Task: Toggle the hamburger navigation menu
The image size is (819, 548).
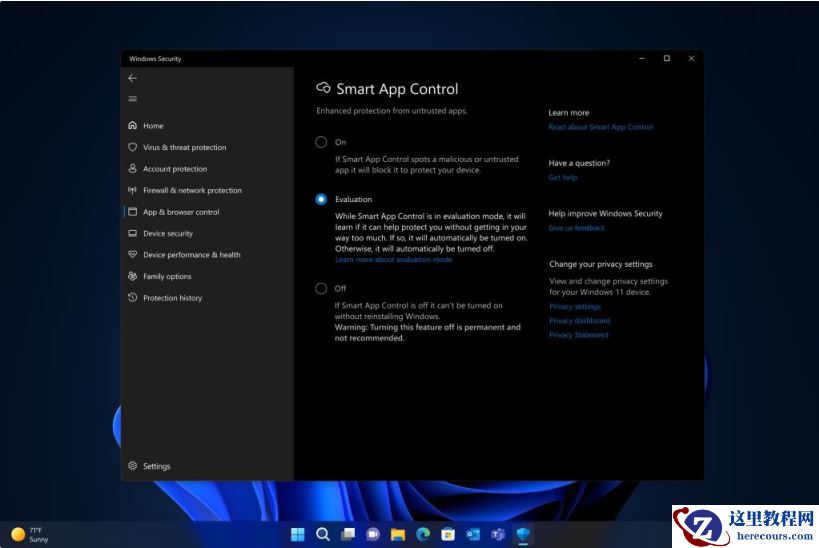Action: point(133,99)
